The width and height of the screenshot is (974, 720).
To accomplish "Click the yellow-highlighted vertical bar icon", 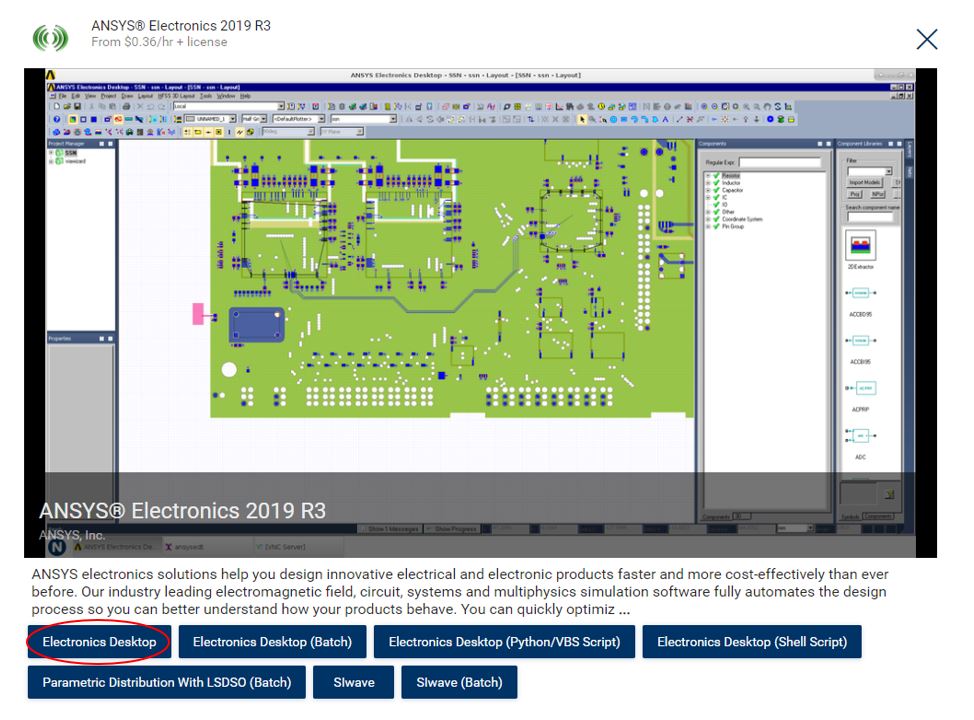I will [229, 132].
